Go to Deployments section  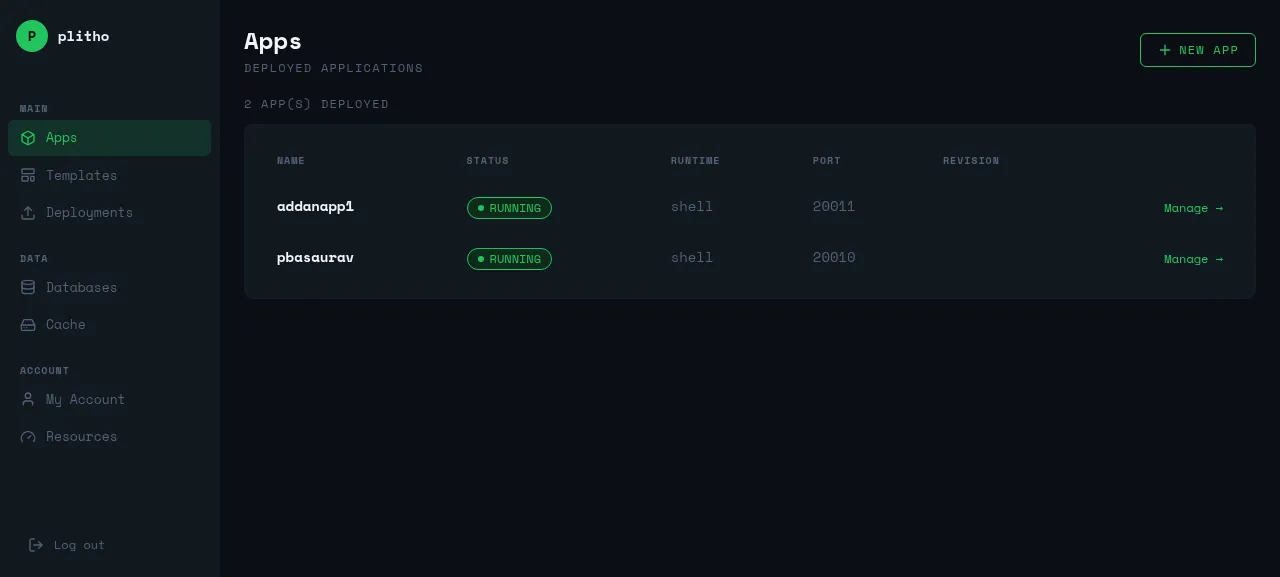click(109, 212)
